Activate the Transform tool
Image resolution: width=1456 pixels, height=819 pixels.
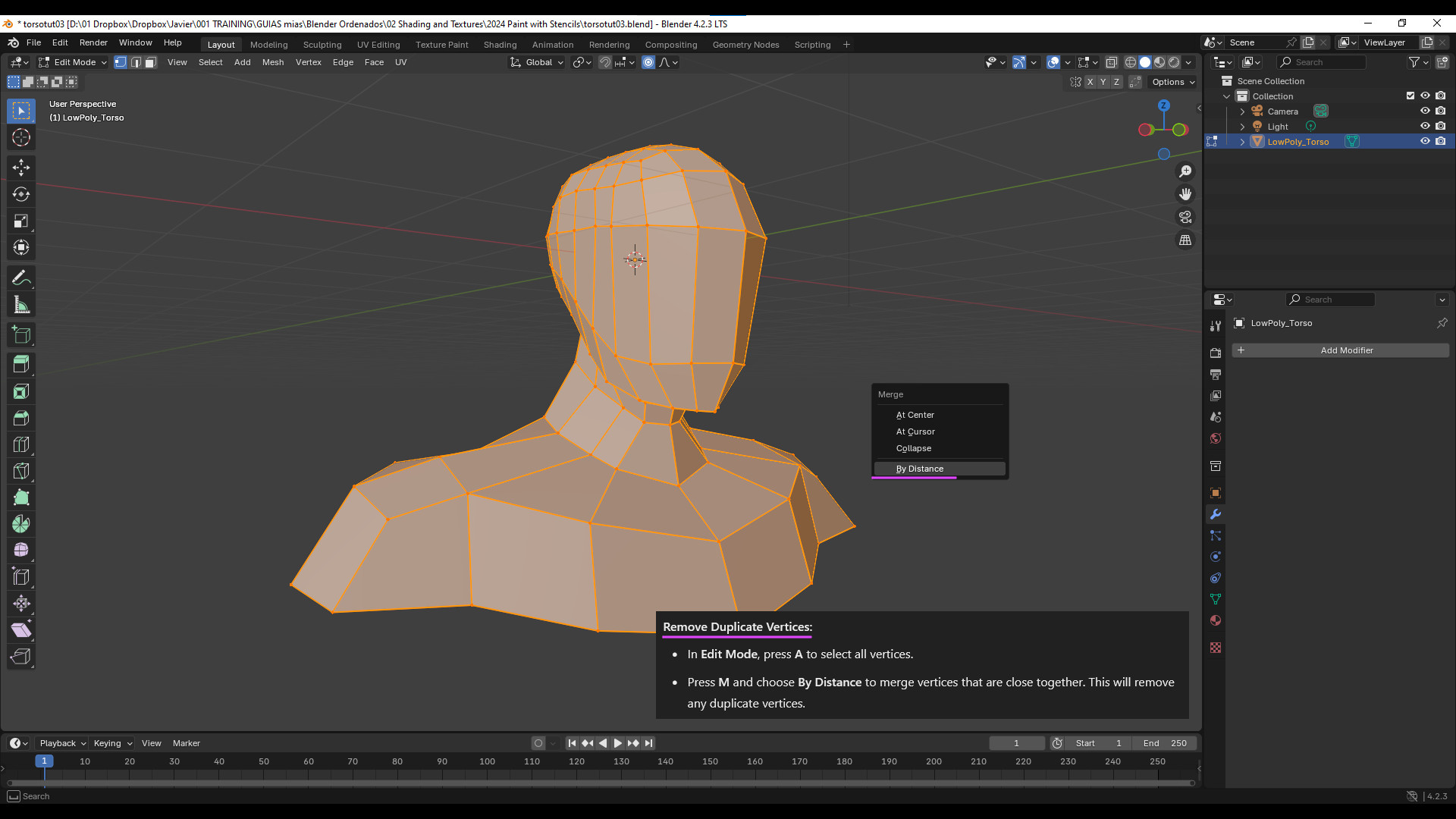point(21,247)
